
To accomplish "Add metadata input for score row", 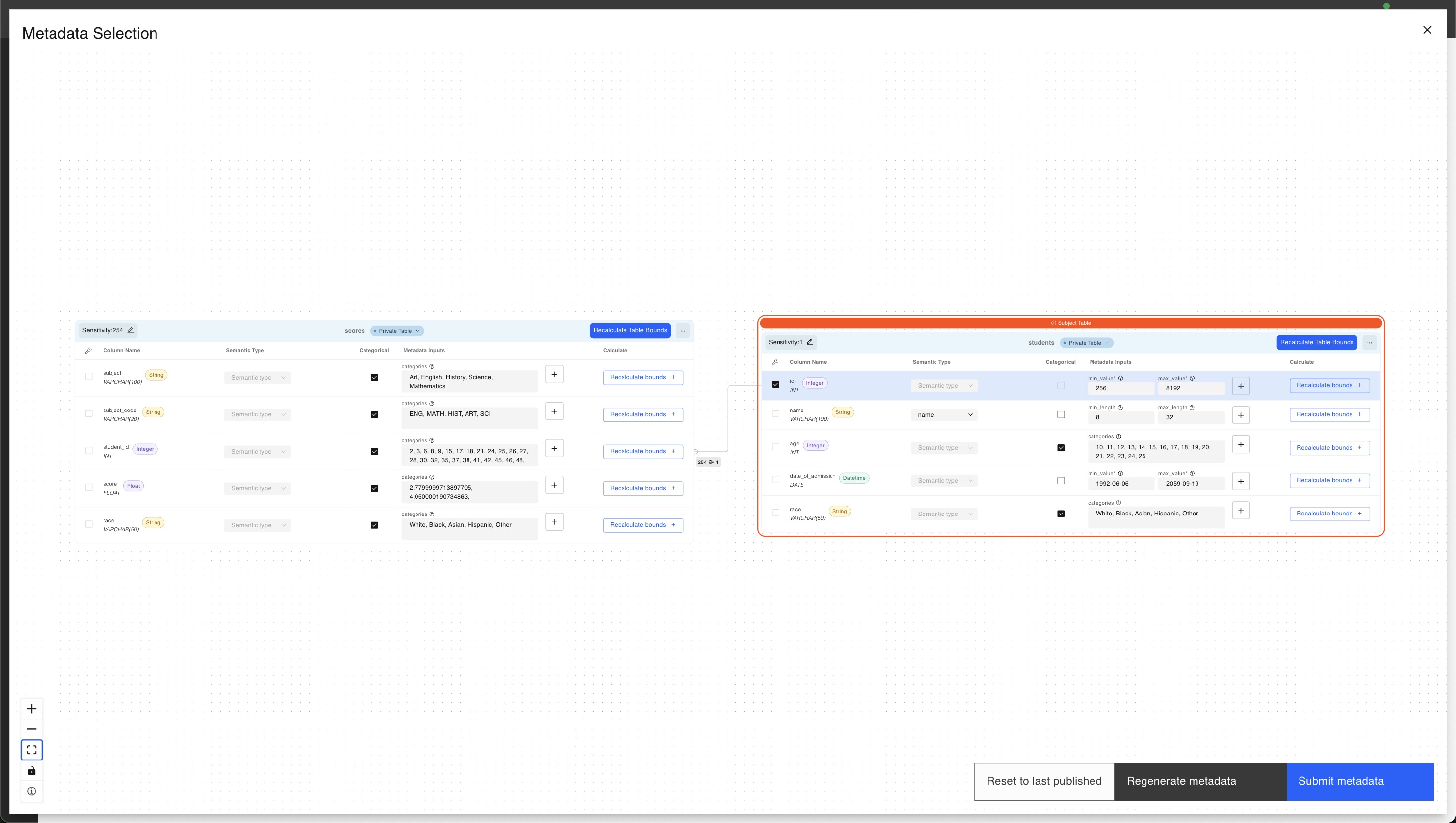I will tap(554, 485).
